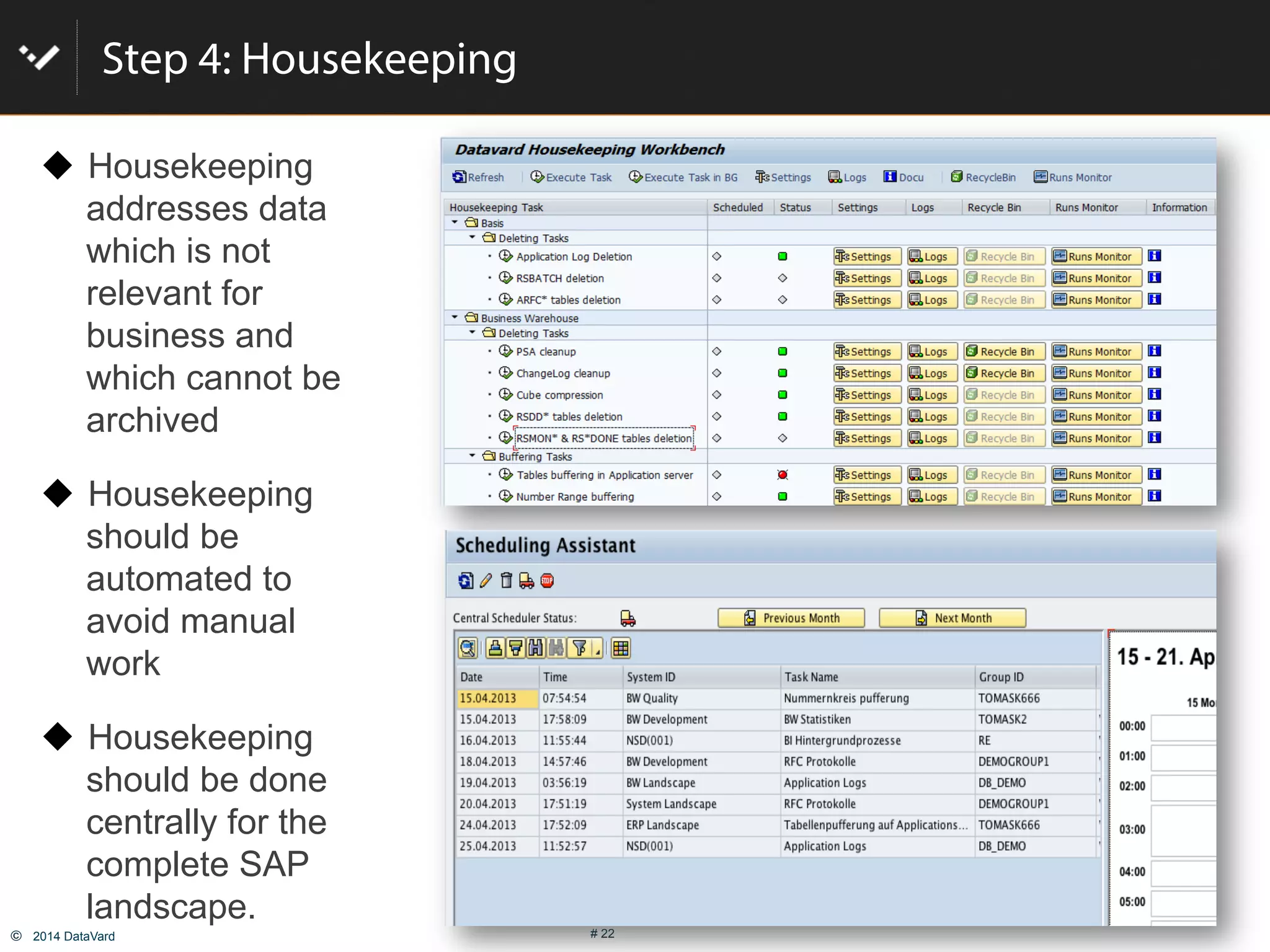Select the PSA cleanup task
The image size is (1270, 952).
tap(546, 351)
